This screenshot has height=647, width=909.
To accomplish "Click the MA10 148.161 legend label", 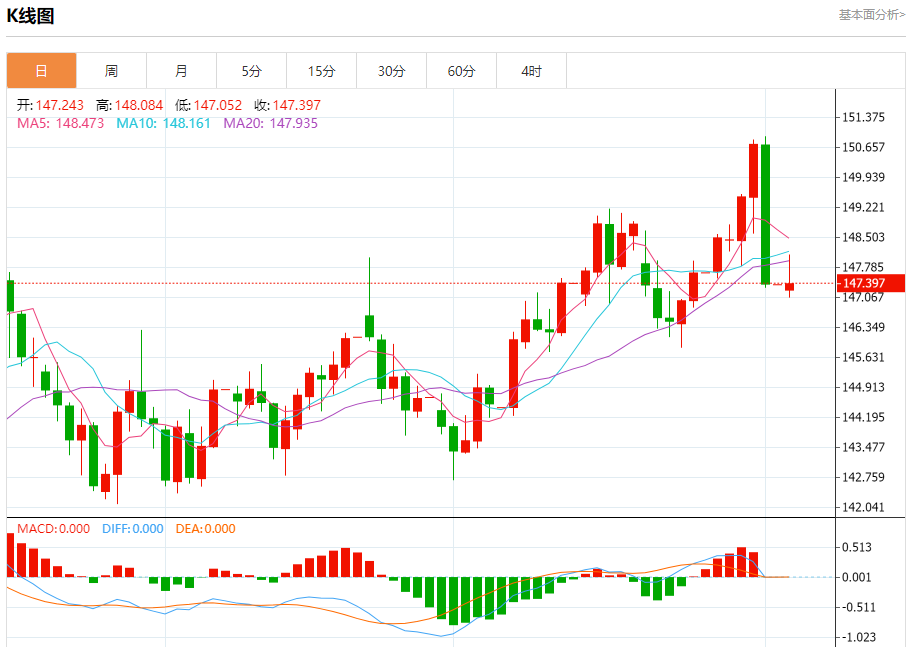I will [163, 123].
